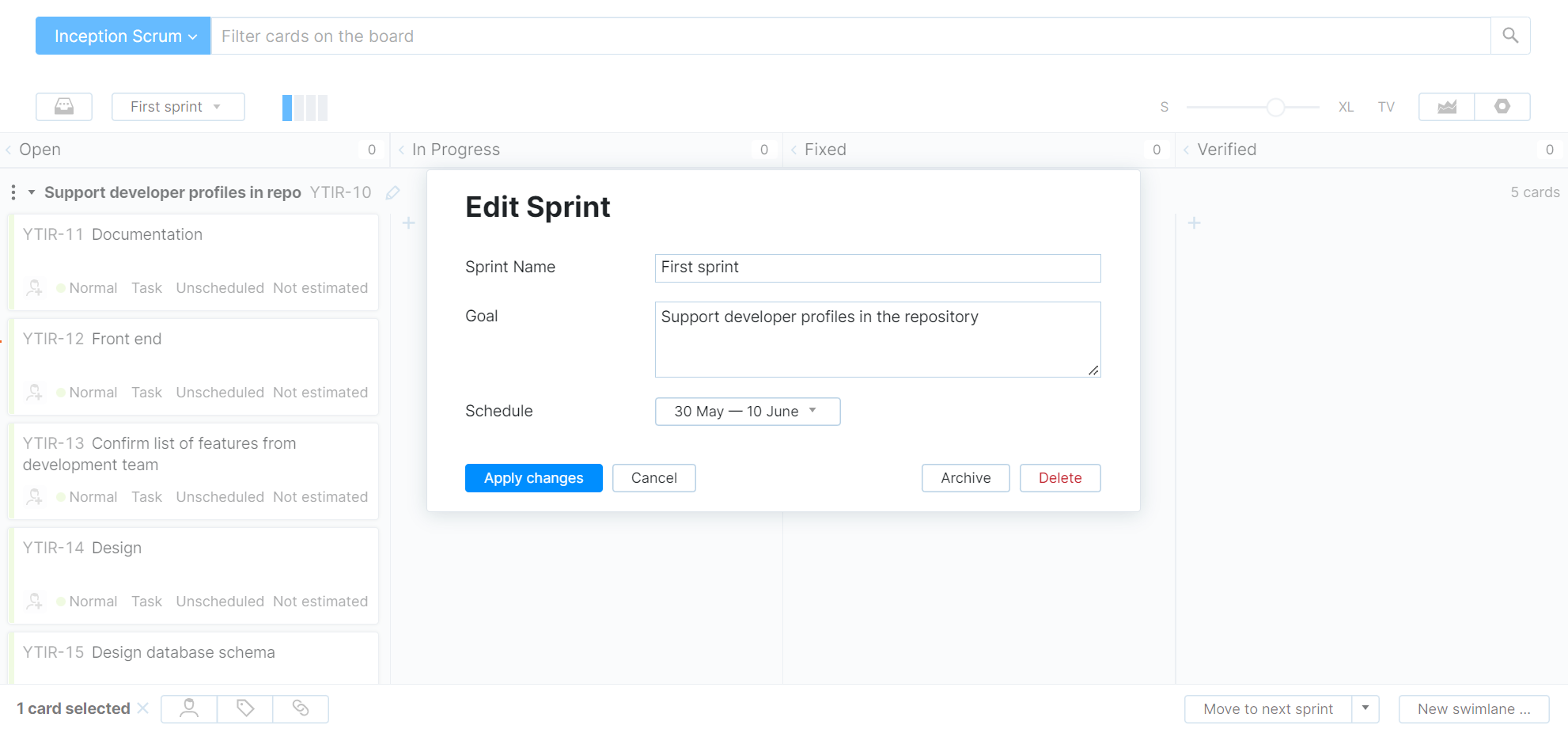Image resolution: width=1568 pixels, height=748 pixels.
Task: Edit swimlane title with the pencil icon
Action: pyautogui.click(x=392, y=192)
